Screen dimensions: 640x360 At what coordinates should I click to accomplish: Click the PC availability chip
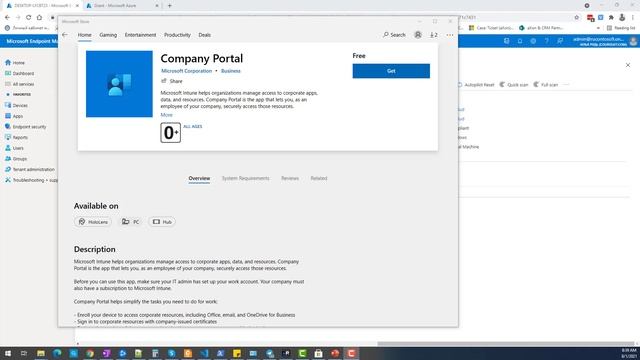click(x=131, y=222)
